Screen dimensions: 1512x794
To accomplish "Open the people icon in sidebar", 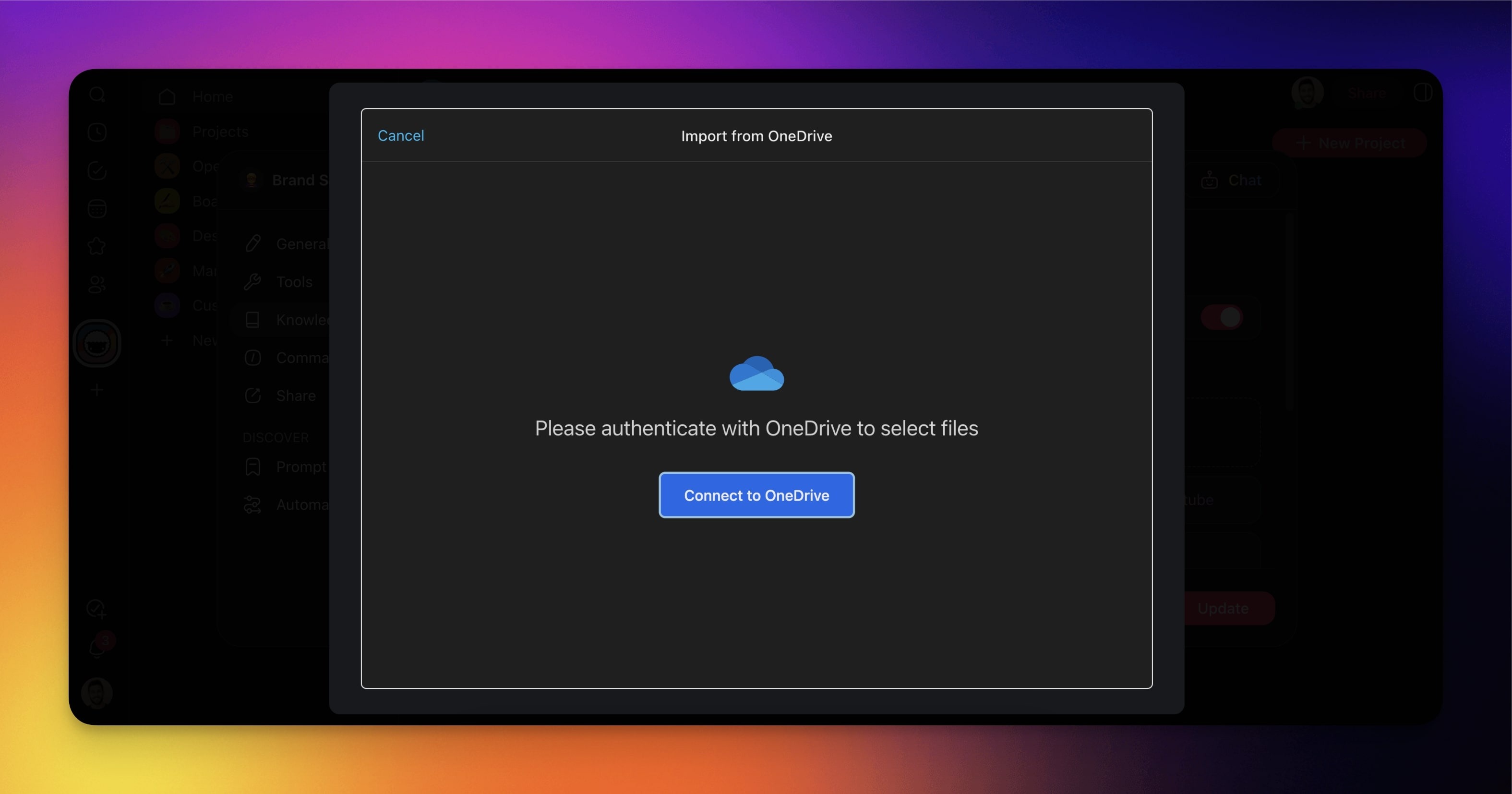I will pyautogui.click(x=97, y=285).
